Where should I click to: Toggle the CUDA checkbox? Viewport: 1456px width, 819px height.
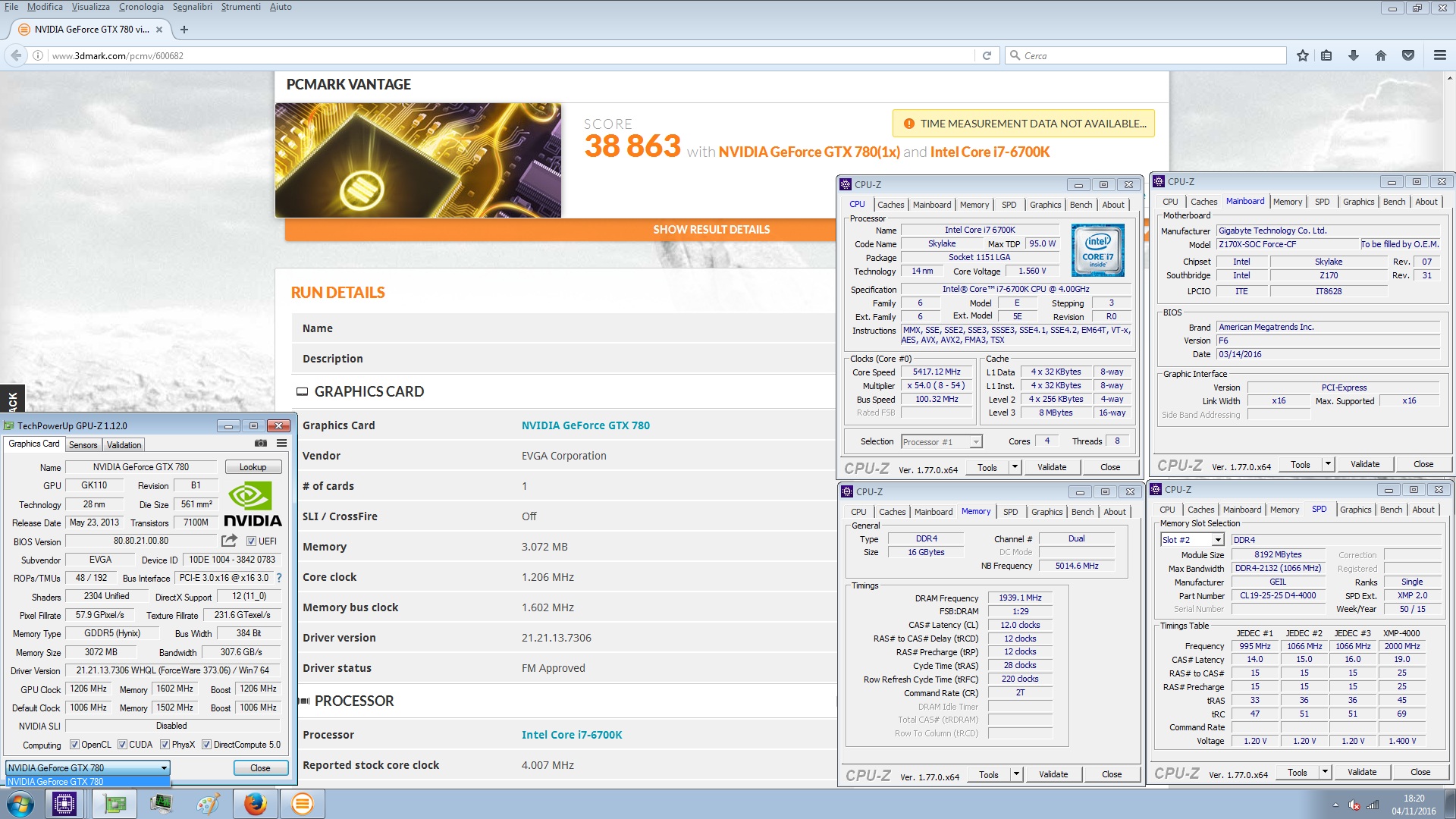122,745
